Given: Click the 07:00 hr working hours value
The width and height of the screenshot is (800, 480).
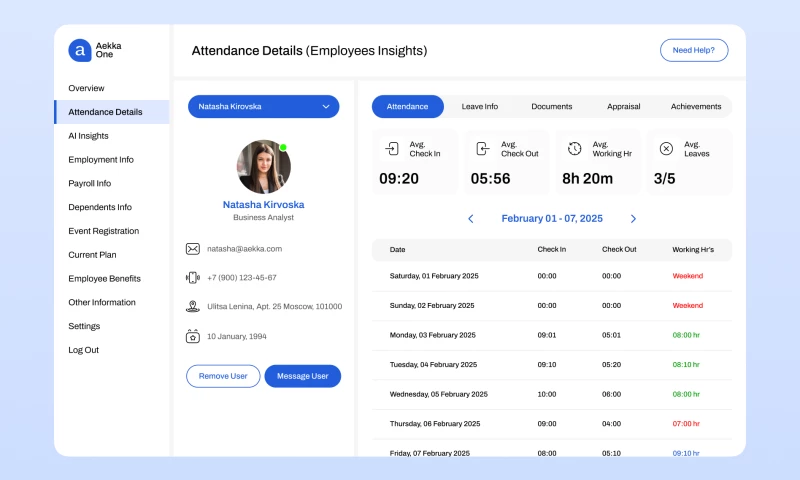Looking at the screenshot, I should point(686,424).
